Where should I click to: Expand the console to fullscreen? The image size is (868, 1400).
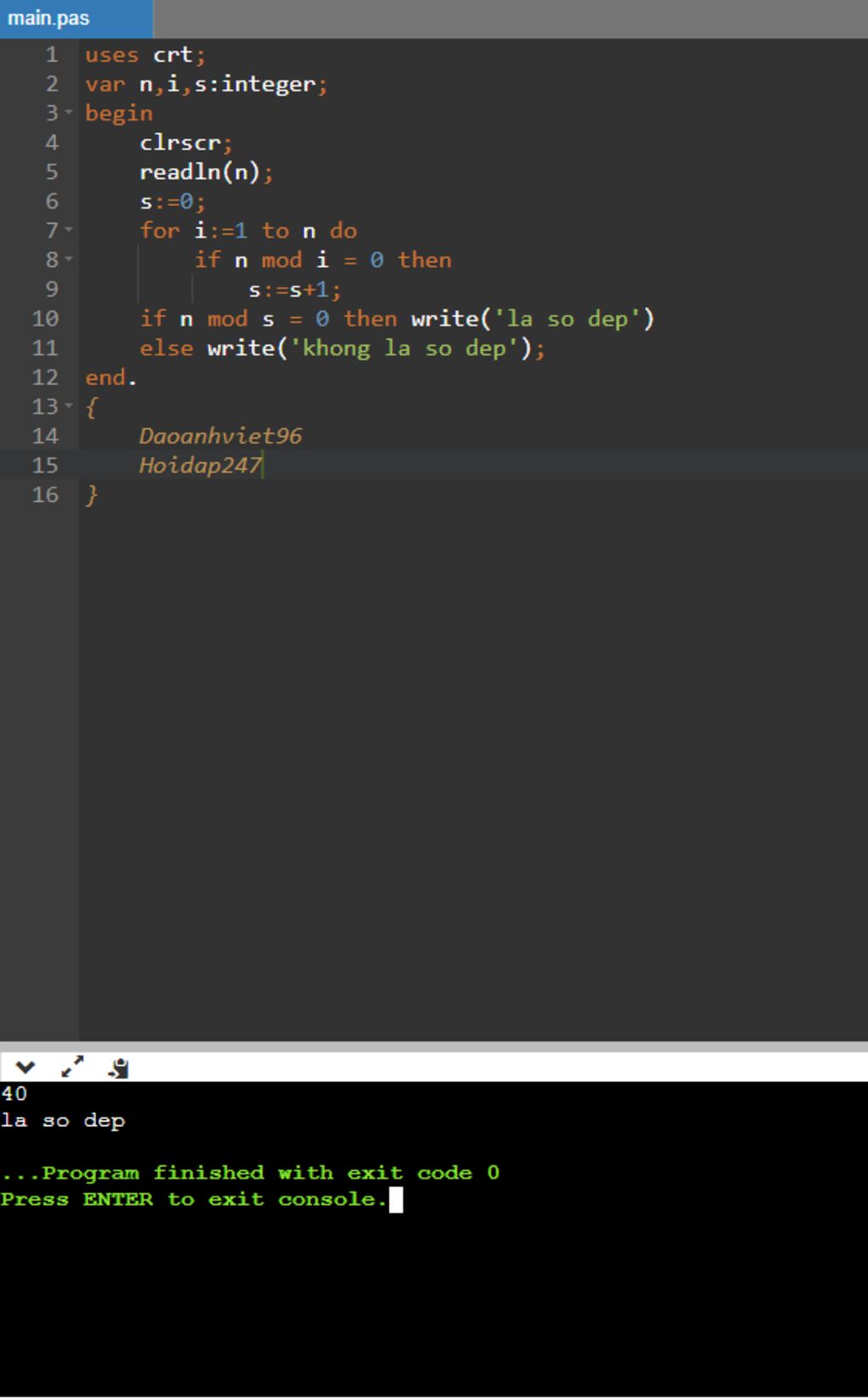pyautogui.click(x=73, y=1068)
